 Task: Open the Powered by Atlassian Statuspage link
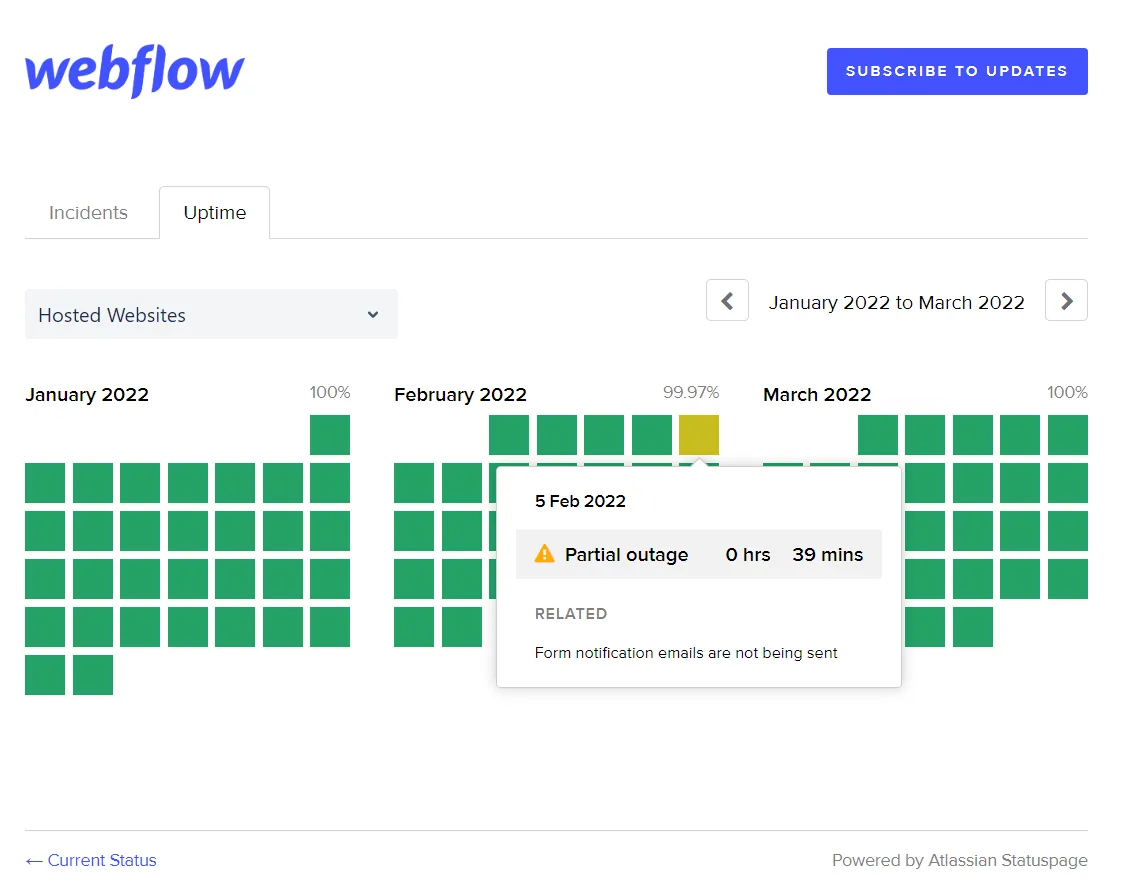(x=959, y=860)
